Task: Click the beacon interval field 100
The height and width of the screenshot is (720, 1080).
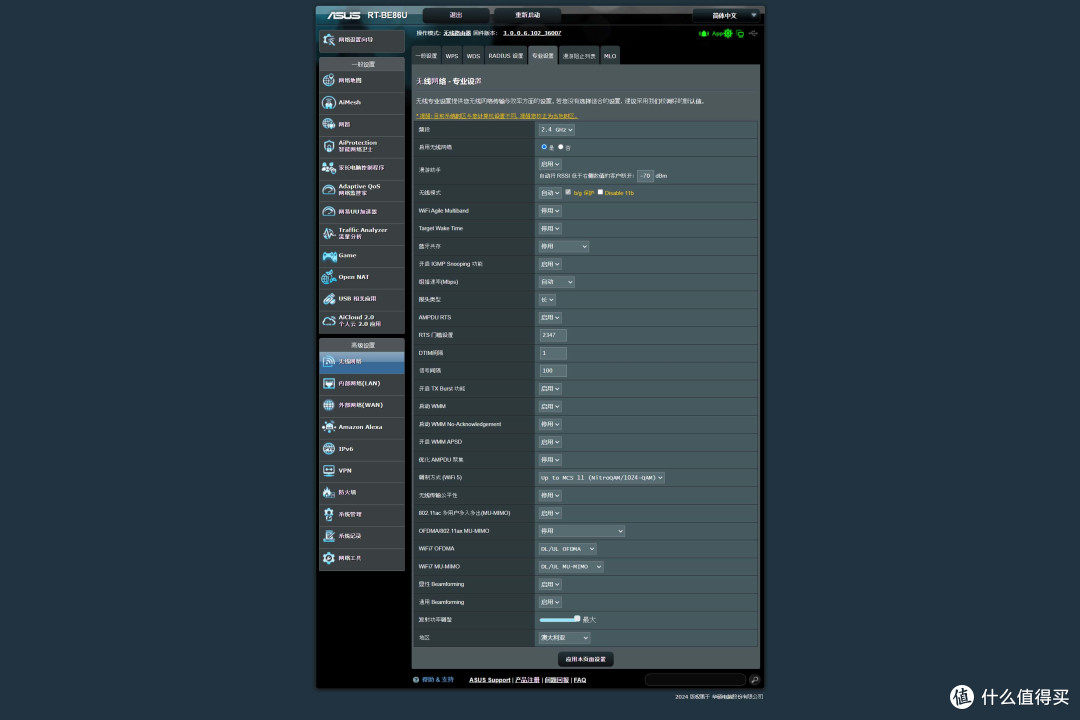Action: tap(553, 371)
